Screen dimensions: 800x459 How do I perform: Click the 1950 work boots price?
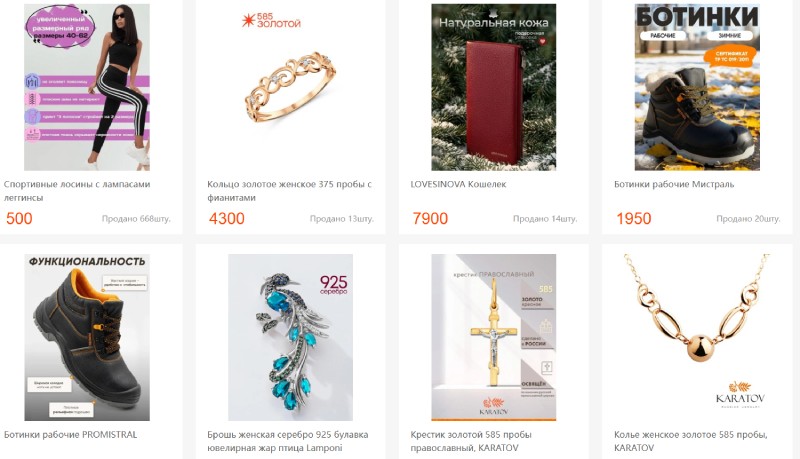tap(634, 218)
